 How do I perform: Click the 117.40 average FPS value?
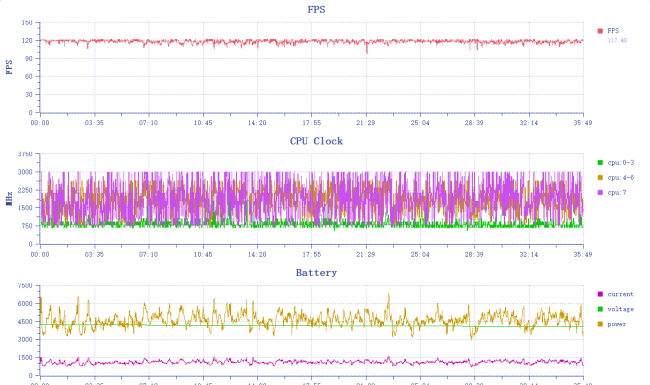[617, 40]
